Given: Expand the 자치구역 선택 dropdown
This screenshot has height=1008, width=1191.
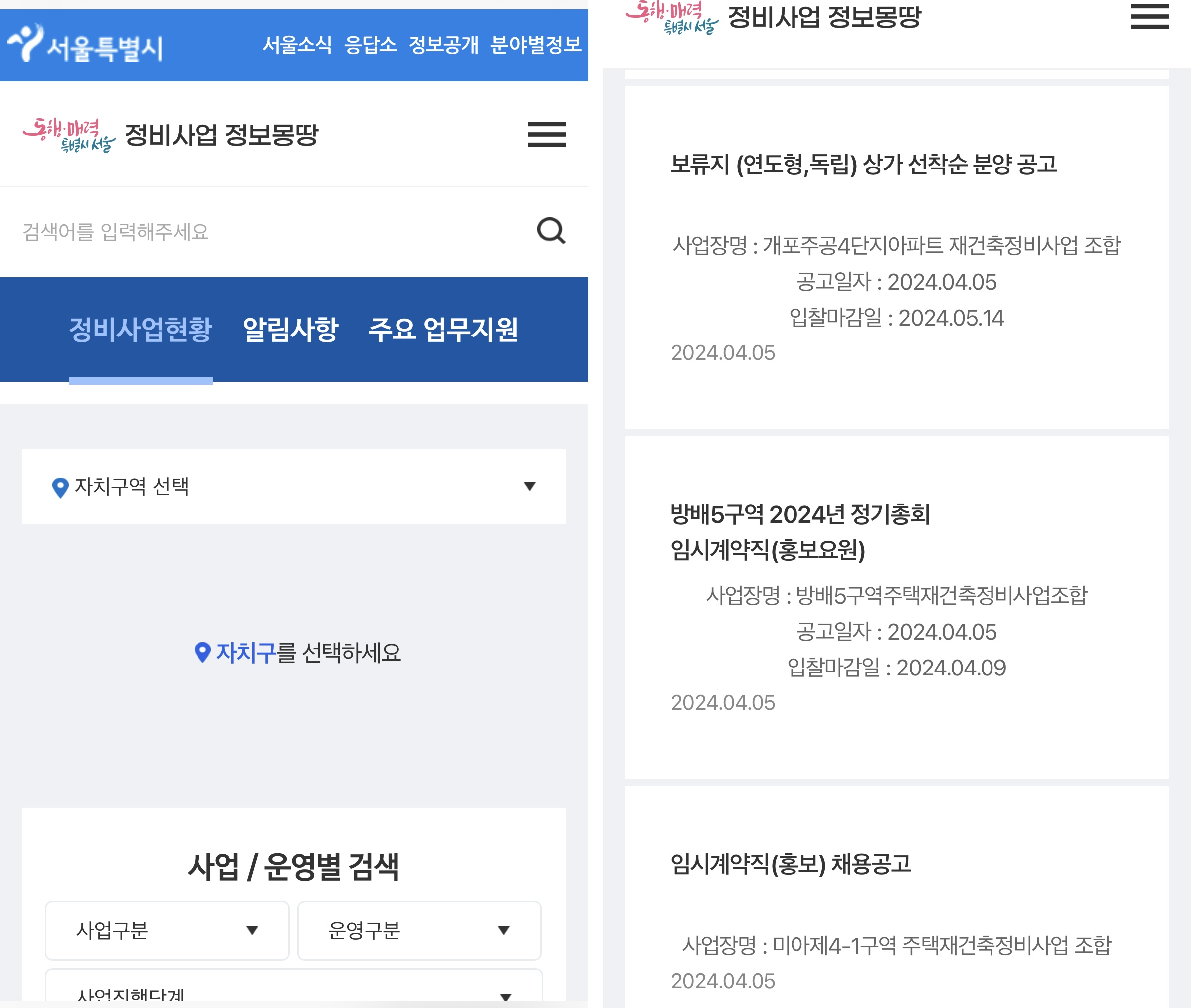Looking at the screenshot, I should point(529,486).
